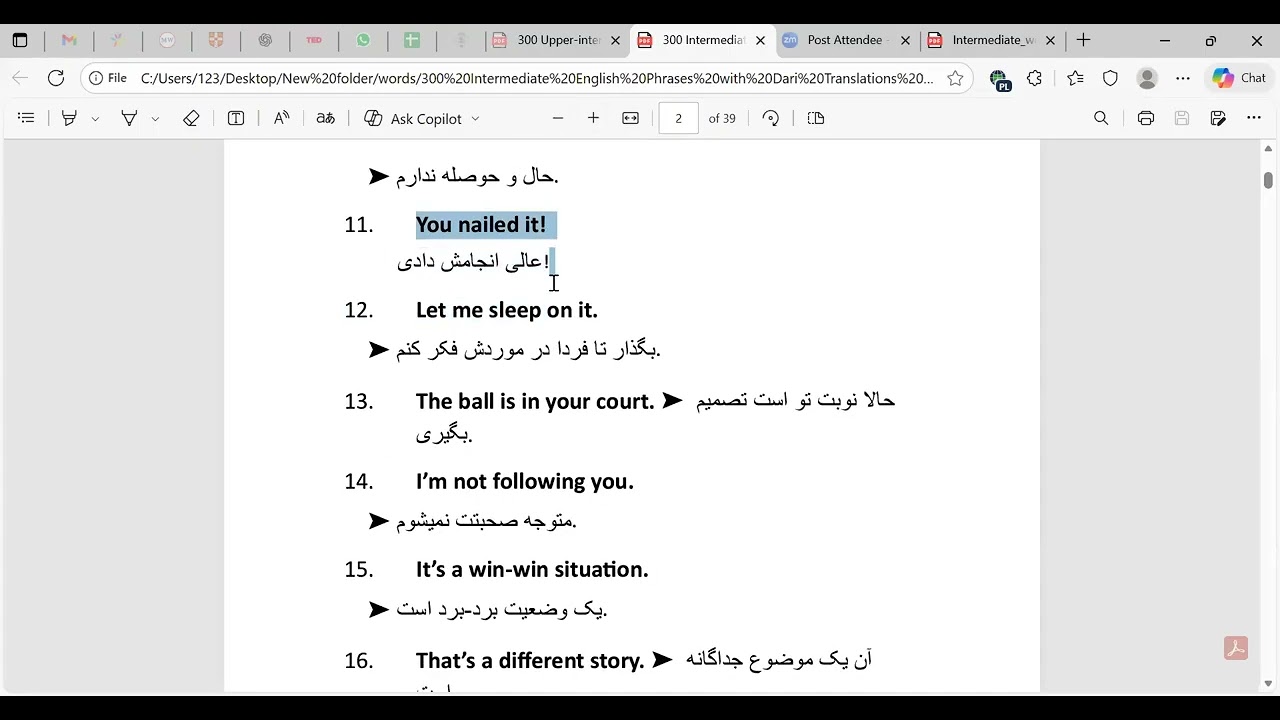Select the PDF erase tool
1280x720 pixels.
coord(191,118)
